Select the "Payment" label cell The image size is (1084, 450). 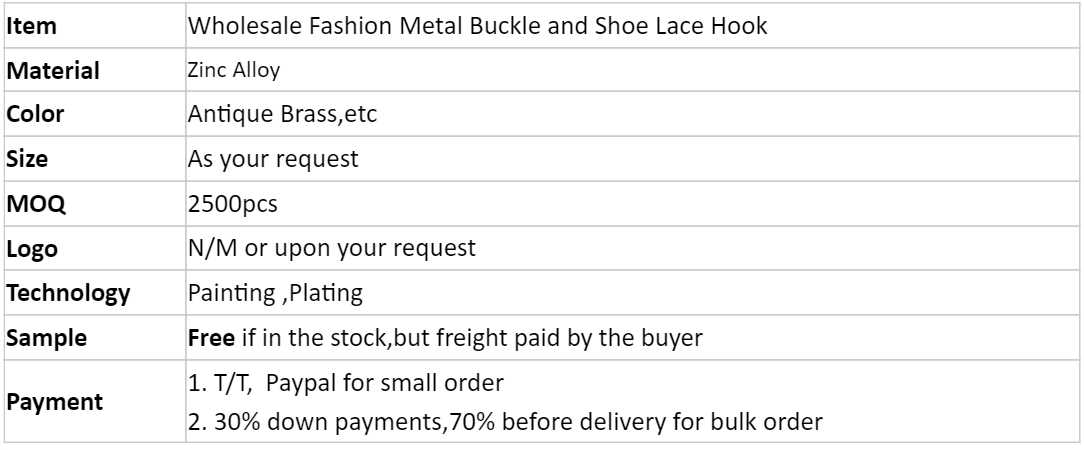pyautogui.click(x=55, y=401)
